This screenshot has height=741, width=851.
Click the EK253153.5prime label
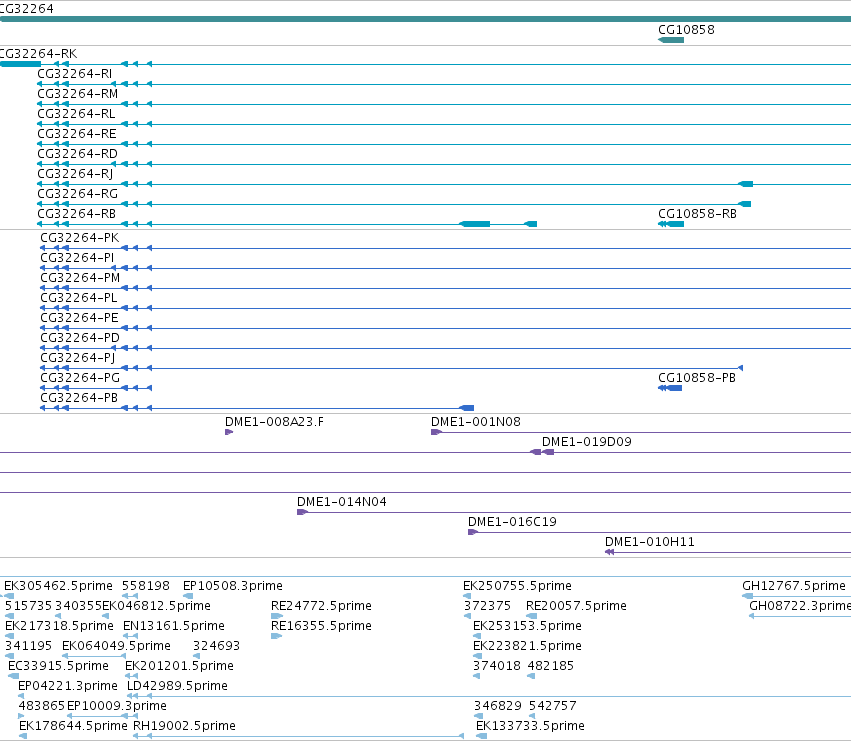[527, 626]
